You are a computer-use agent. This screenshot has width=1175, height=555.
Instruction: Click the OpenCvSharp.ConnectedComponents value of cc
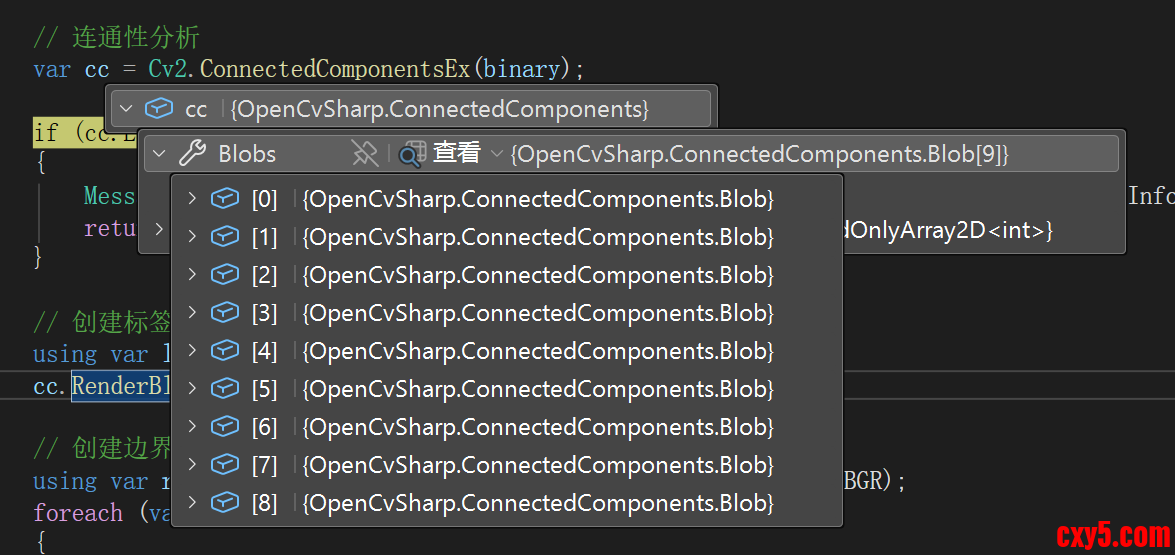point(439,108)
